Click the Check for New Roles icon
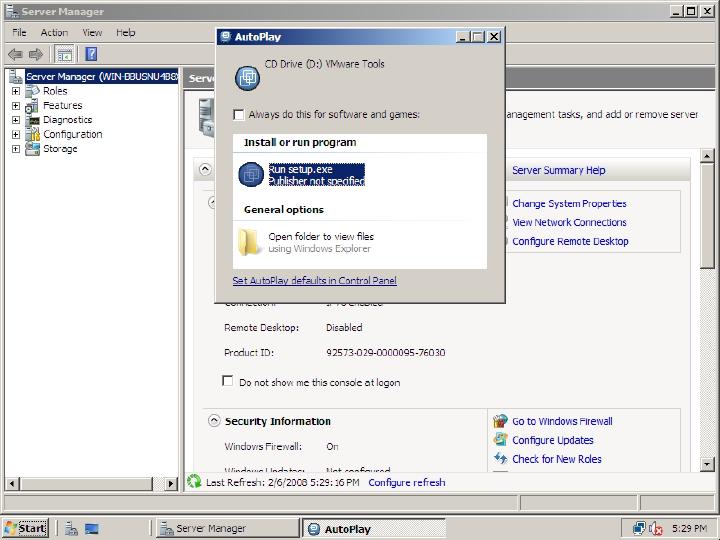The width and height of the screenshot is (720, 540). click(501, 459)
